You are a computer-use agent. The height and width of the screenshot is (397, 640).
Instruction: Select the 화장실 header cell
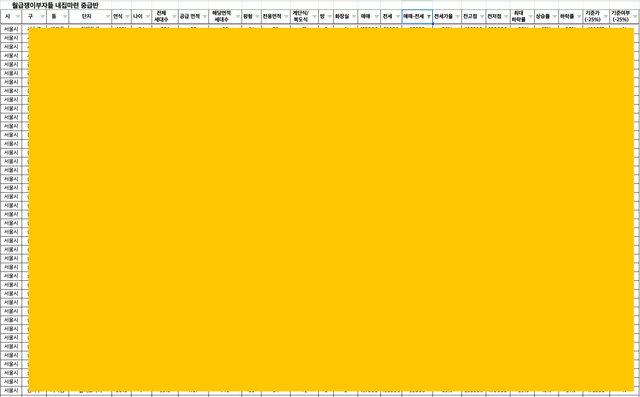coord(345,17)
